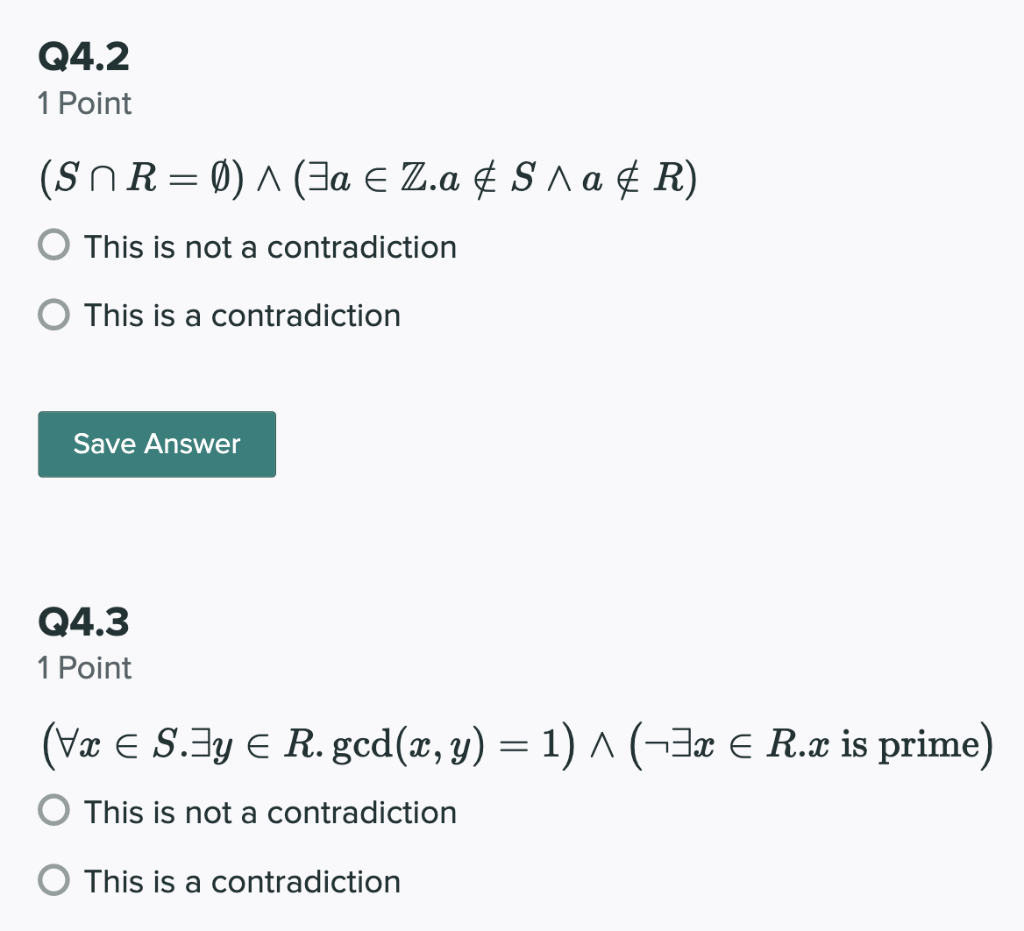1024x931 pixels.
Task: Click the empty radio circle beside Q4.3's first option
Action: (x=53, y=810)
